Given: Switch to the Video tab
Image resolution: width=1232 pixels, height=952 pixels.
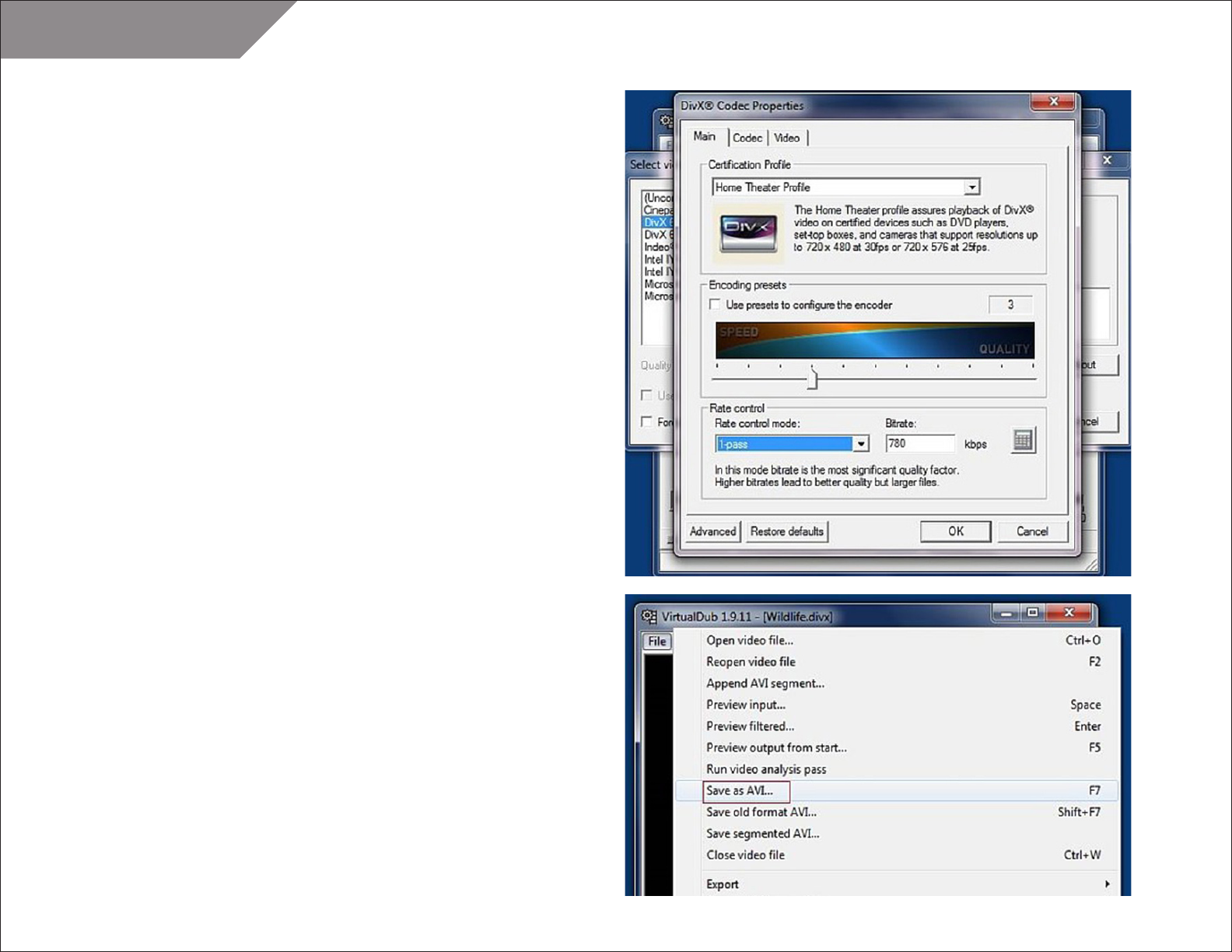Looking at the screenshot, I should [x=786, y=138].
